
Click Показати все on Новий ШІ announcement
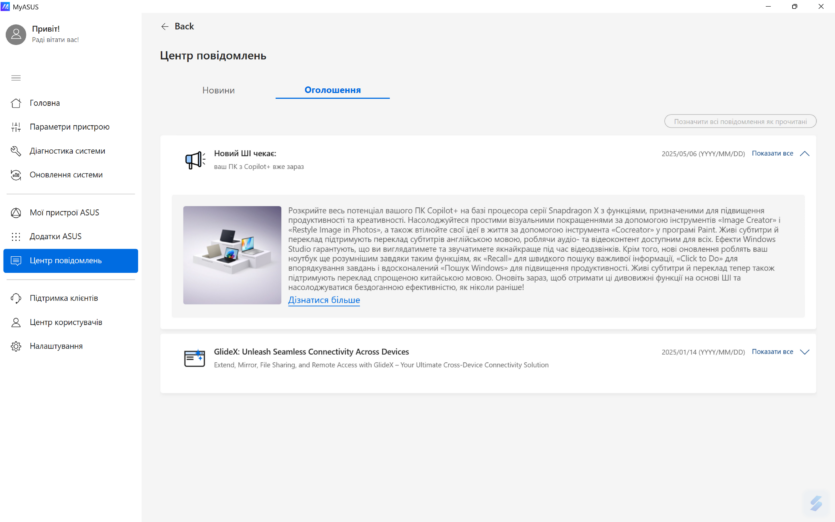[772, 153]
